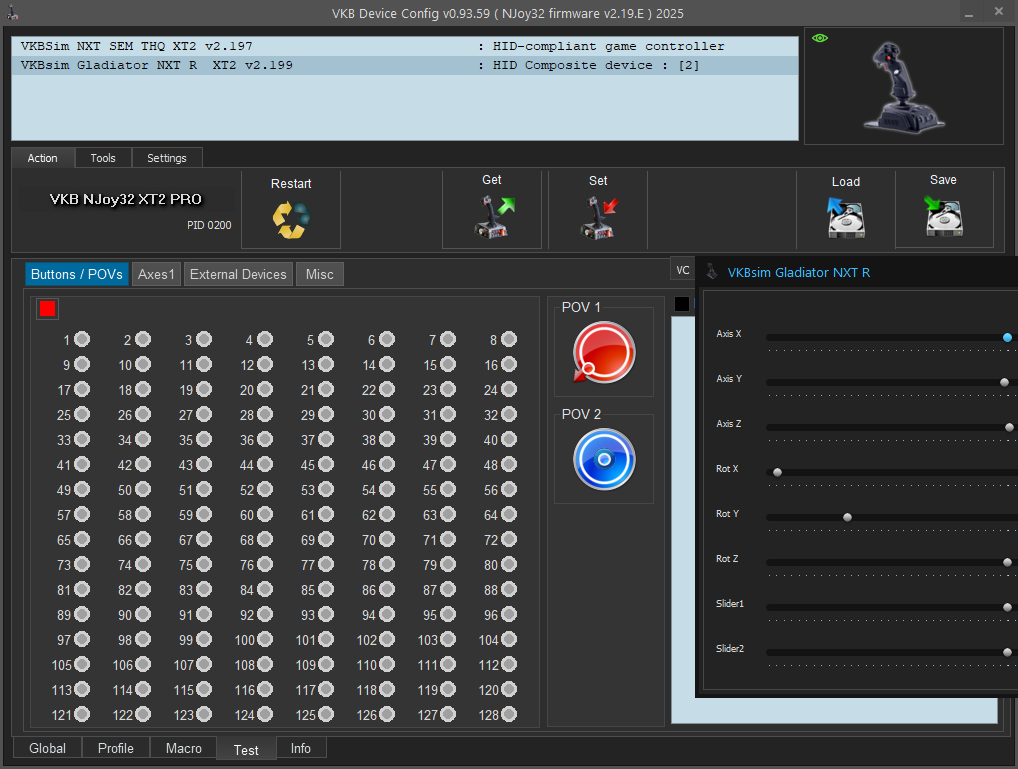Open the Tools tab

pos(103,158)
